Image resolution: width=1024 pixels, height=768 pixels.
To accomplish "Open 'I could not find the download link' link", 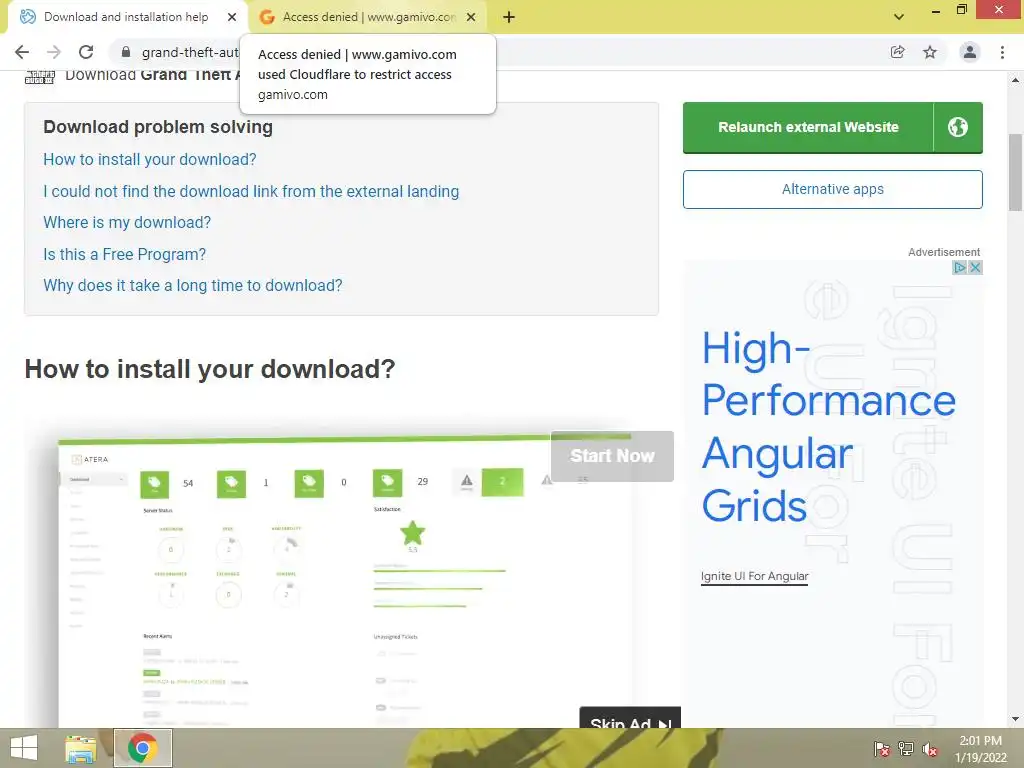I will coord(251,191).
